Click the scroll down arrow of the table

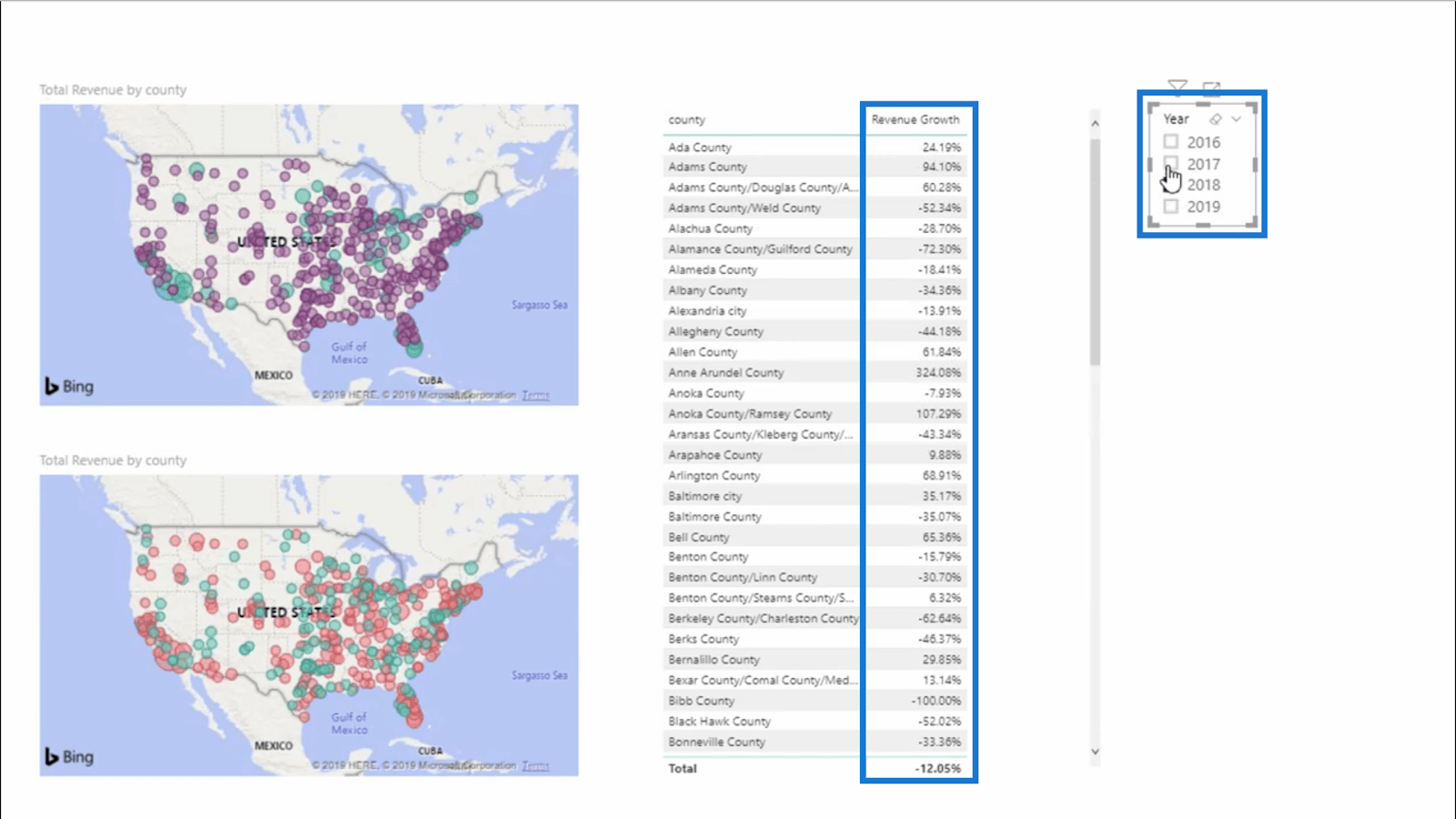pos(1095,752)
